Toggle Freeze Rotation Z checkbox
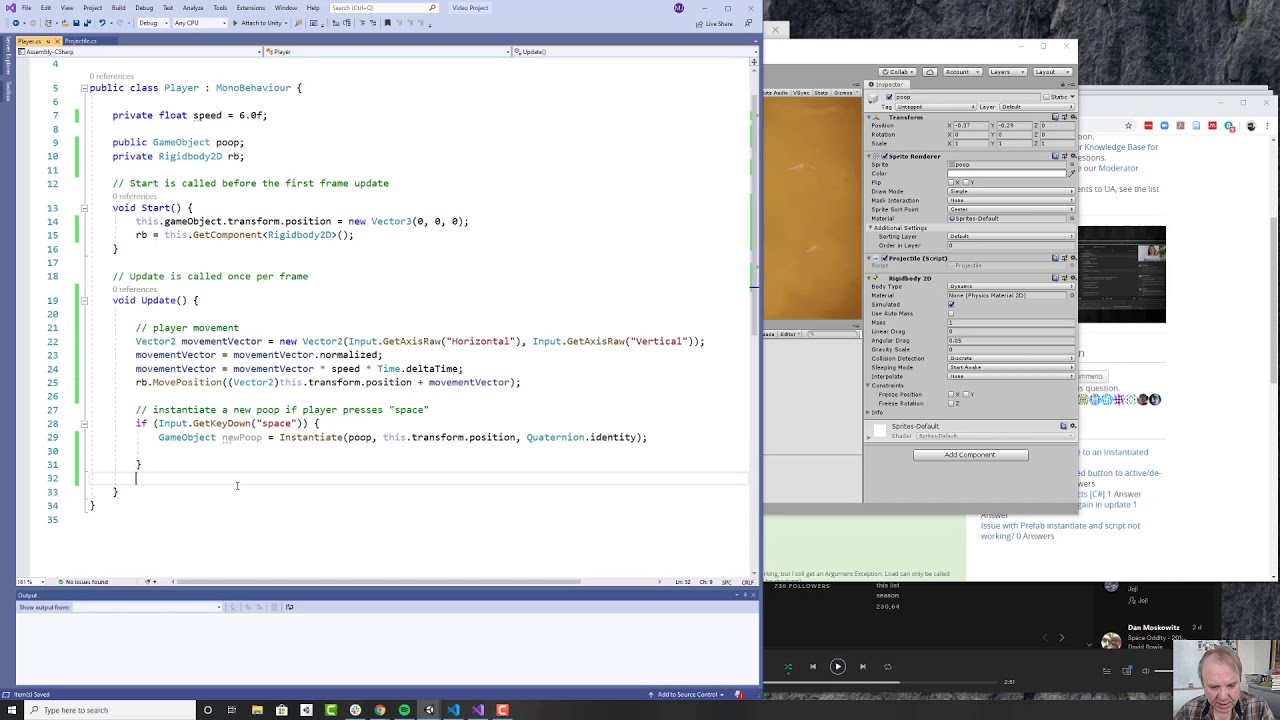 pyautogui.click(x=951, y=403)
